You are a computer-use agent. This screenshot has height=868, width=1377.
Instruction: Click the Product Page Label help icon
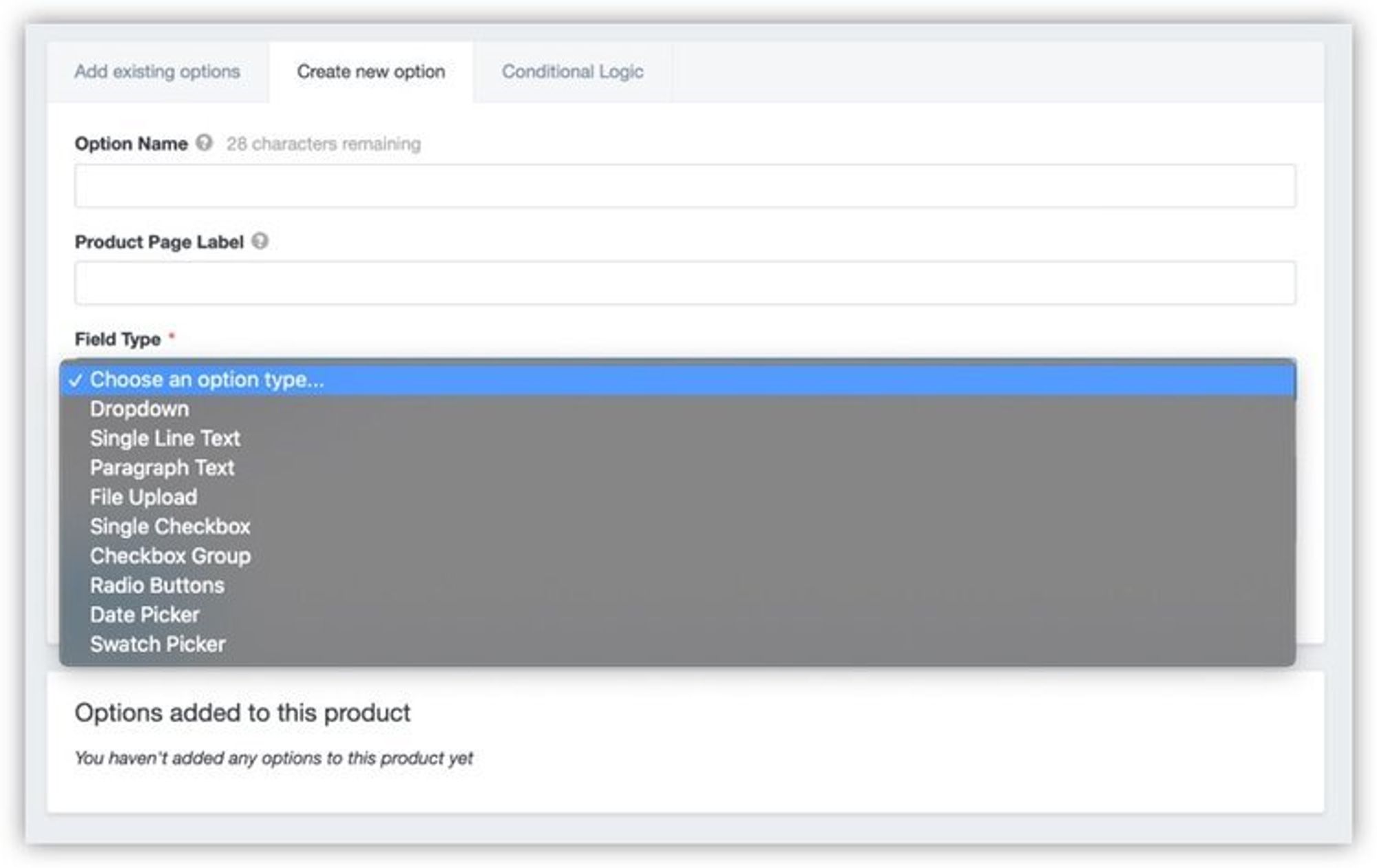(x=260, y=241)
